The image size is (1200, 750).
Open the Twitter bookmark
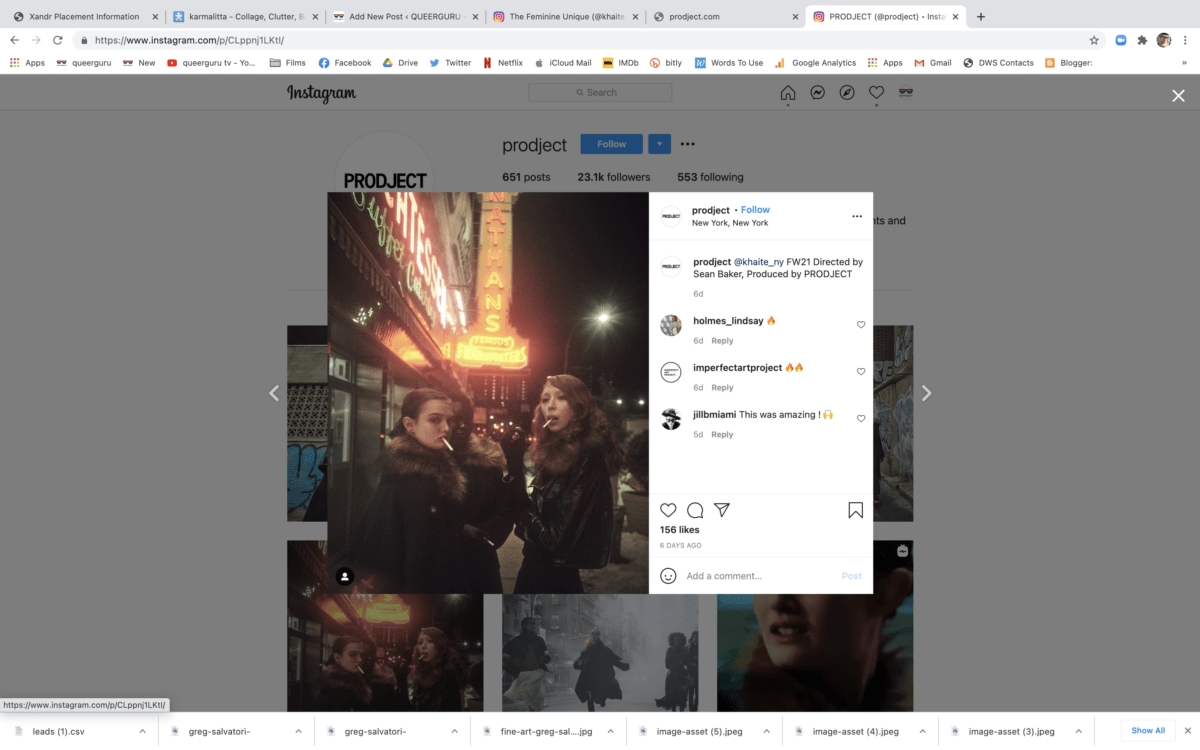pyautogui.click(x=450, y=63)
